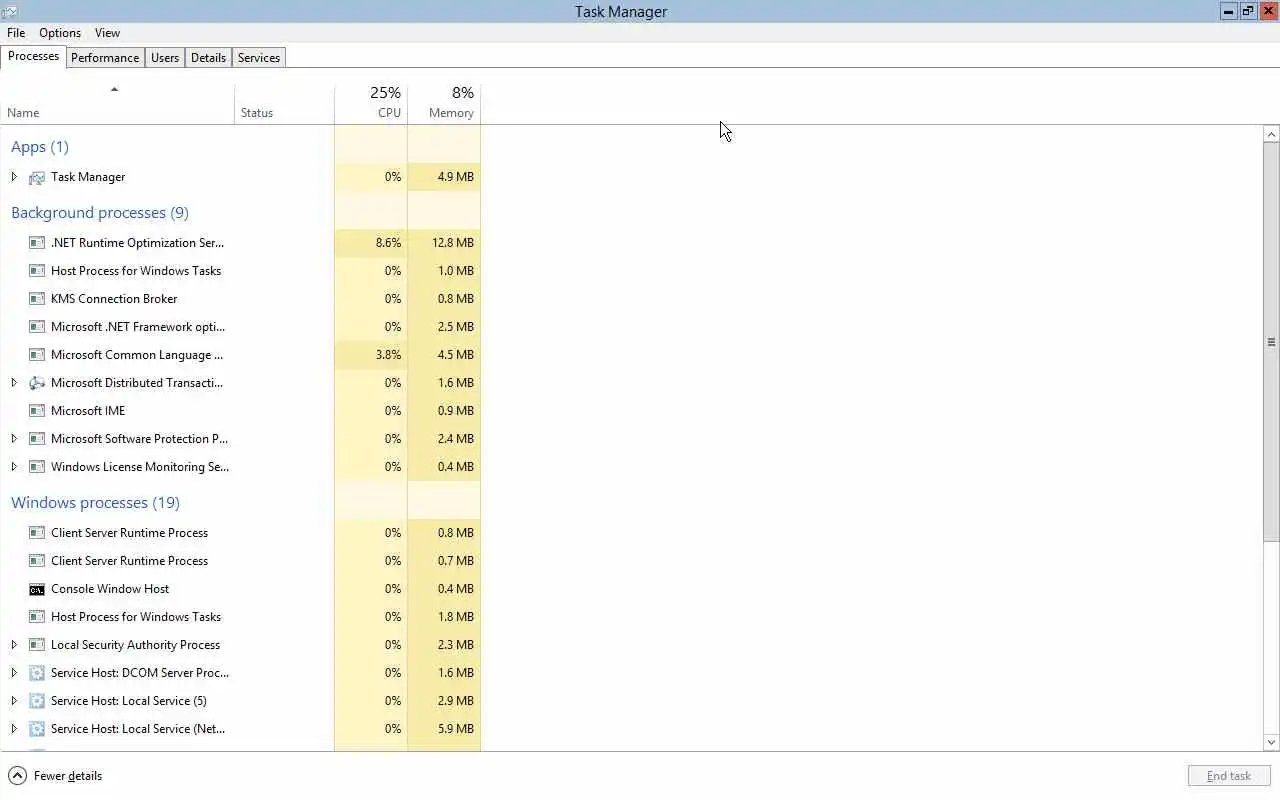
Task: Click the 4.9 MB memory value of Task Manager
Action: [456, 177]
